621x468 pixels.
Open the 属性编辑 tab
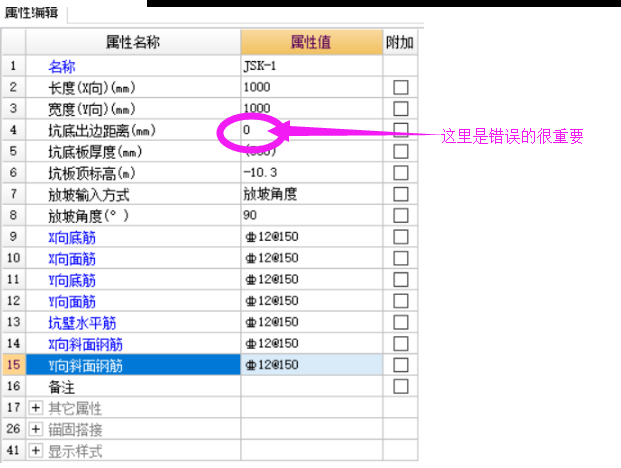click(x=32, y=13)
